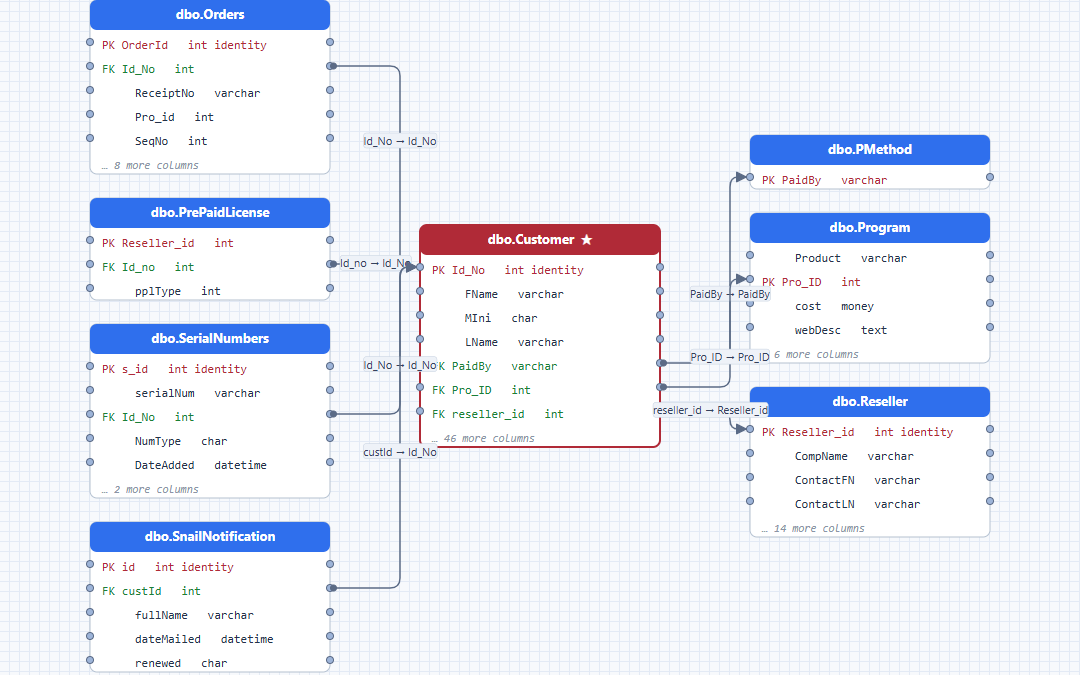Image resolution: width=1080 pixels, height=675 pixels.
Task: Click the s_id primary key row
Action: [210, 369]
